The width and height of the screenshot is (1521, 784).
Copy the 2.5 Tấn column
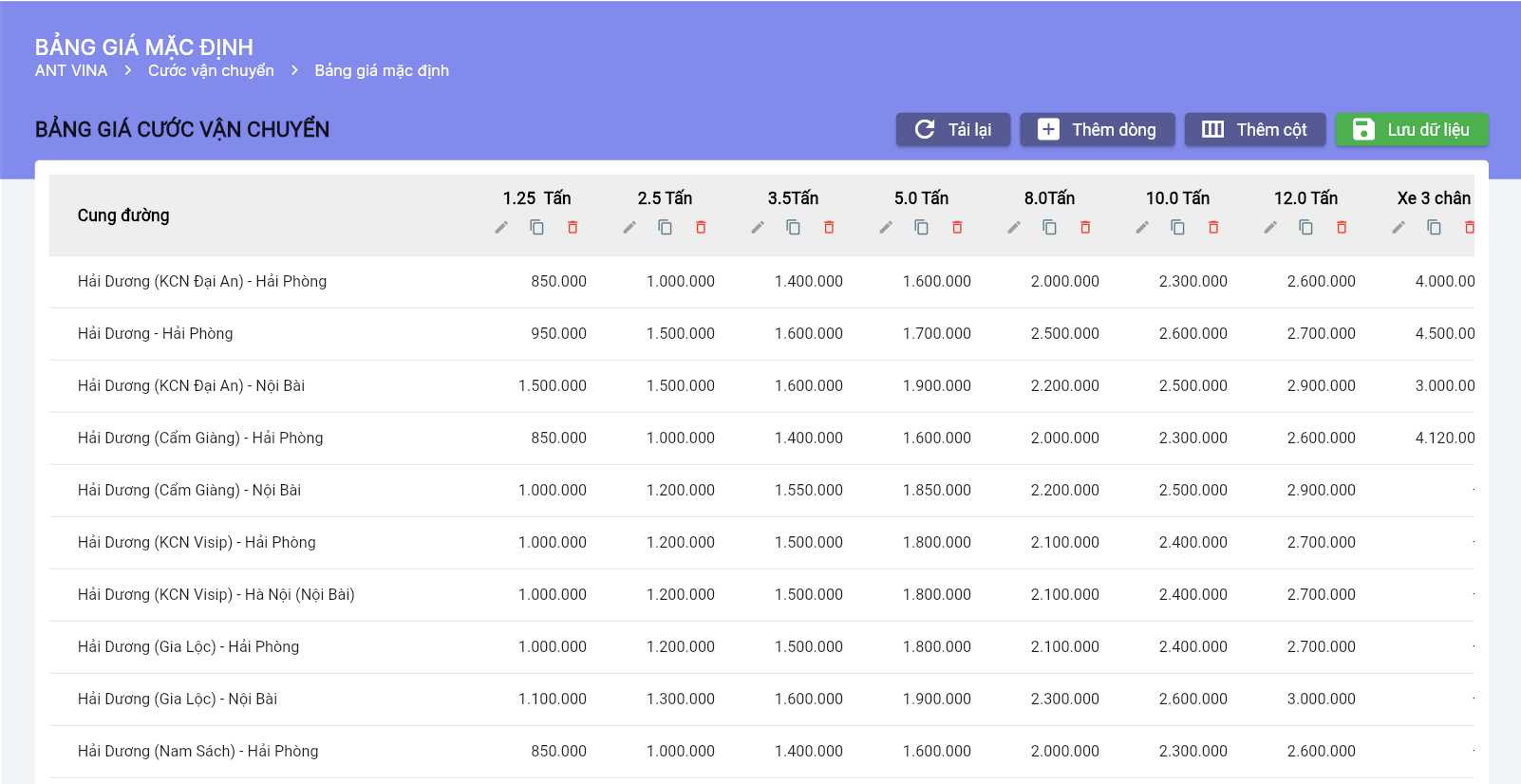click(x=665, y=228)
